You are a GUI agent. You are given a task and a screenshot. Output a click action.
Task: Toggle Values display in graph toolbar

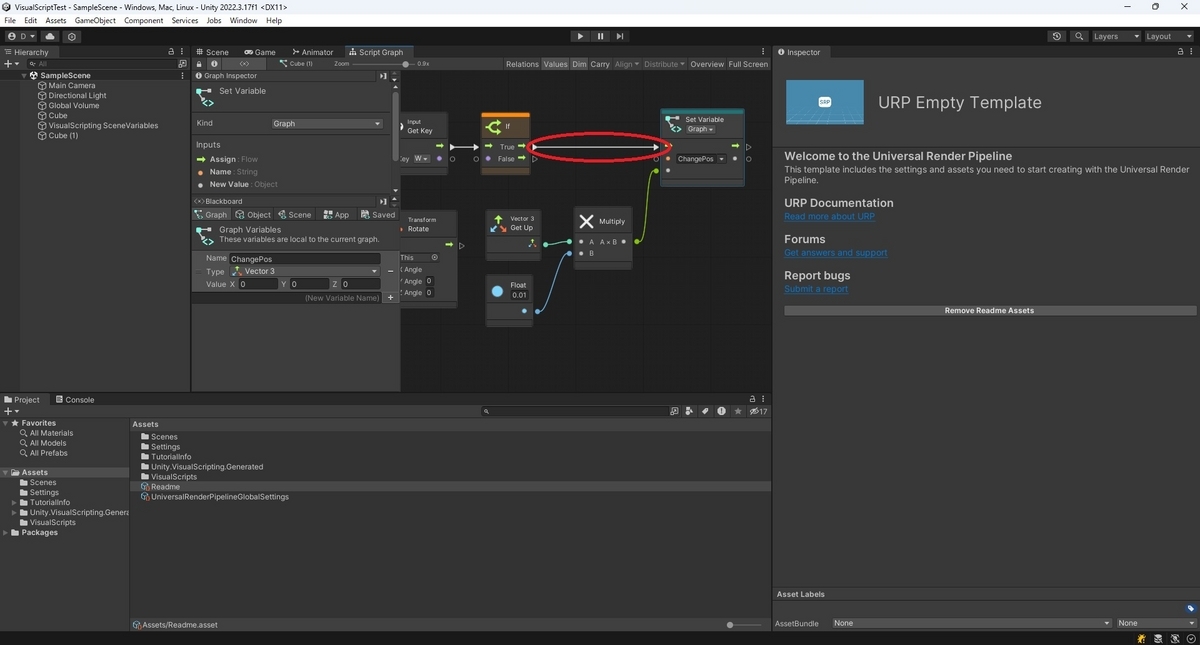[x=555, y=64]
